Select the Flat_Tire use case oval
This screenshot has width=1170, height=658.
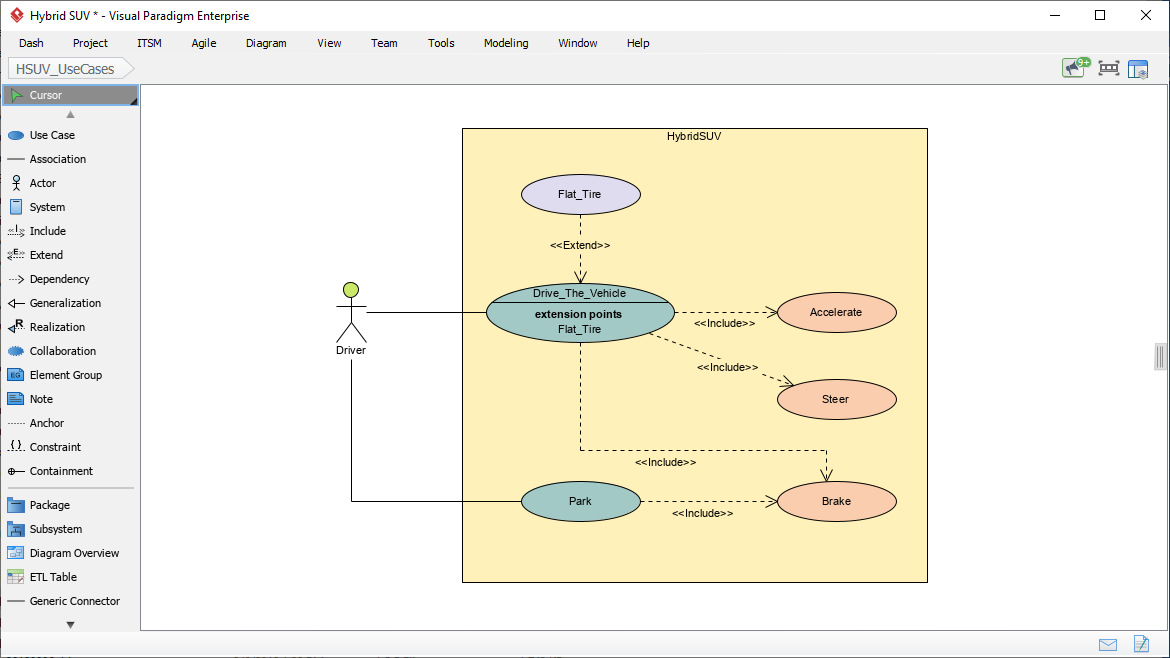(x=581, y=194)
